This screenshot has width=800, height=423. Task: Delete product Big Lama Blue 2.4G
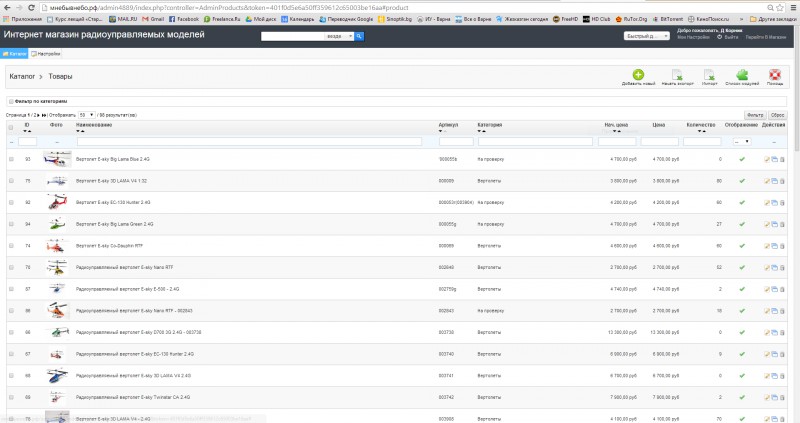[x=782, y=159]
